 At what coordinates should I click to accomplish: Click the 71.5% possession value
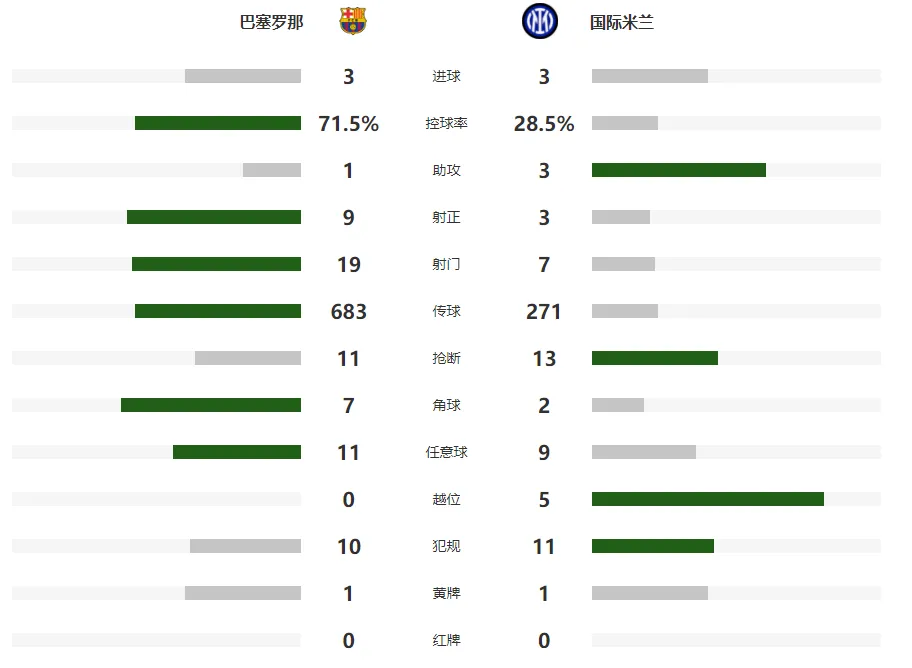(x=348, y=123)
